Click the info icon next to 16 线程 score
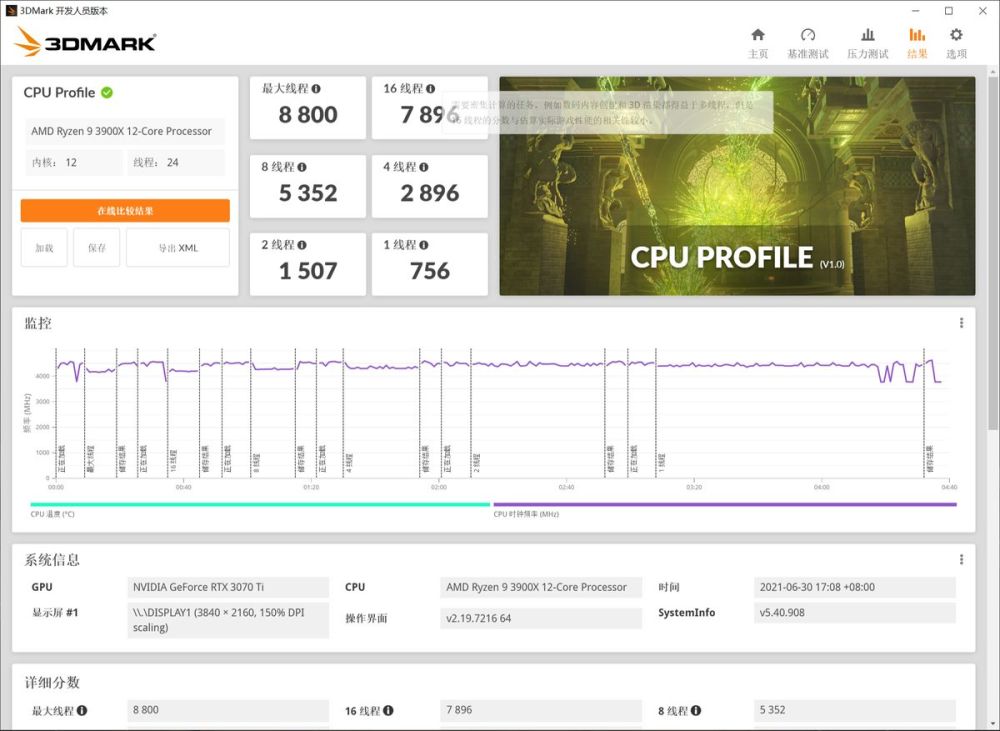Viewport: 1000px width, 731px height. click(432, 88)
